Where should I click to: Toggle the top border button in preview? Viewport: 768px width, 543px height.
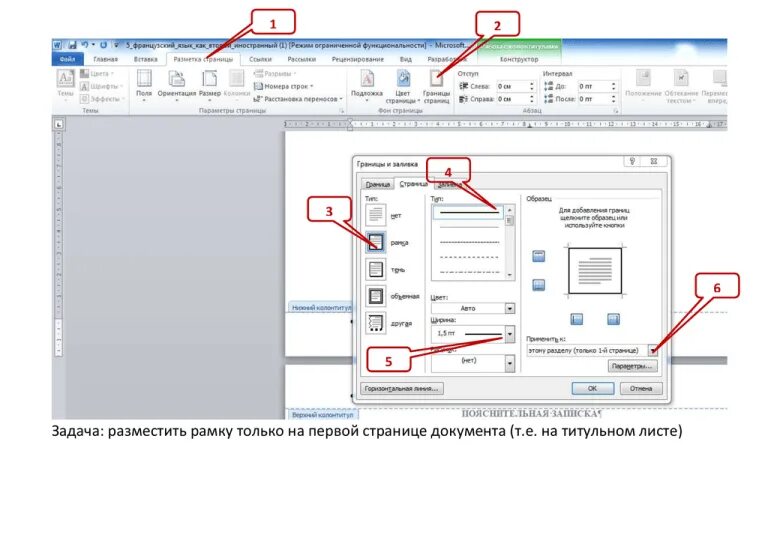pyautogui.click(x=538, y=256)
